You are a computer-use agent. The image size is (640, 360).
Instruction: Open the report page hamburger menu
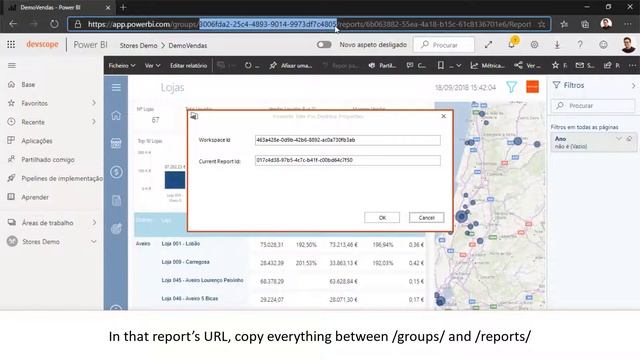[x=116, y=87]
